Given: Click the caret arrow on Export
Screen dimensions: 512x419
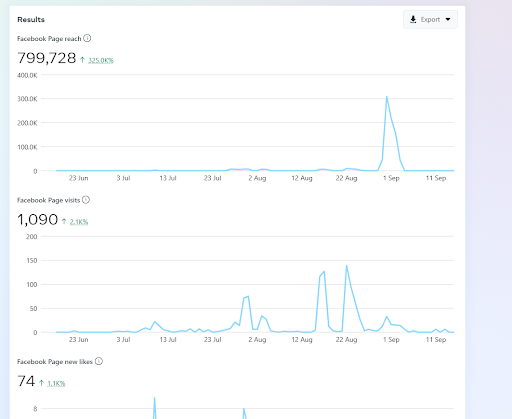Looking at the screenshot, I should point(448,19).
